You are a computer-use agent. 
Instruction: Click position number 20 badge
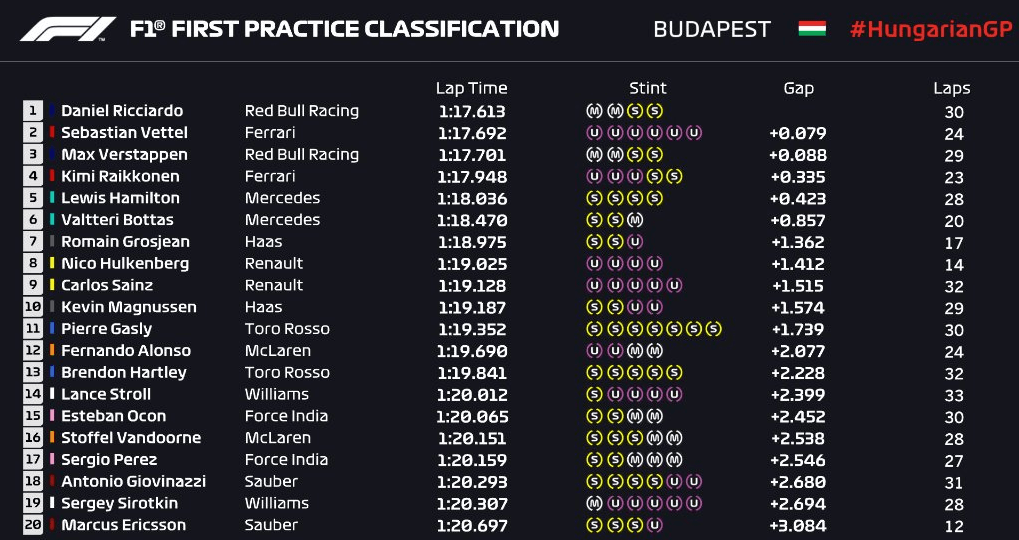[x=32, y=525]
